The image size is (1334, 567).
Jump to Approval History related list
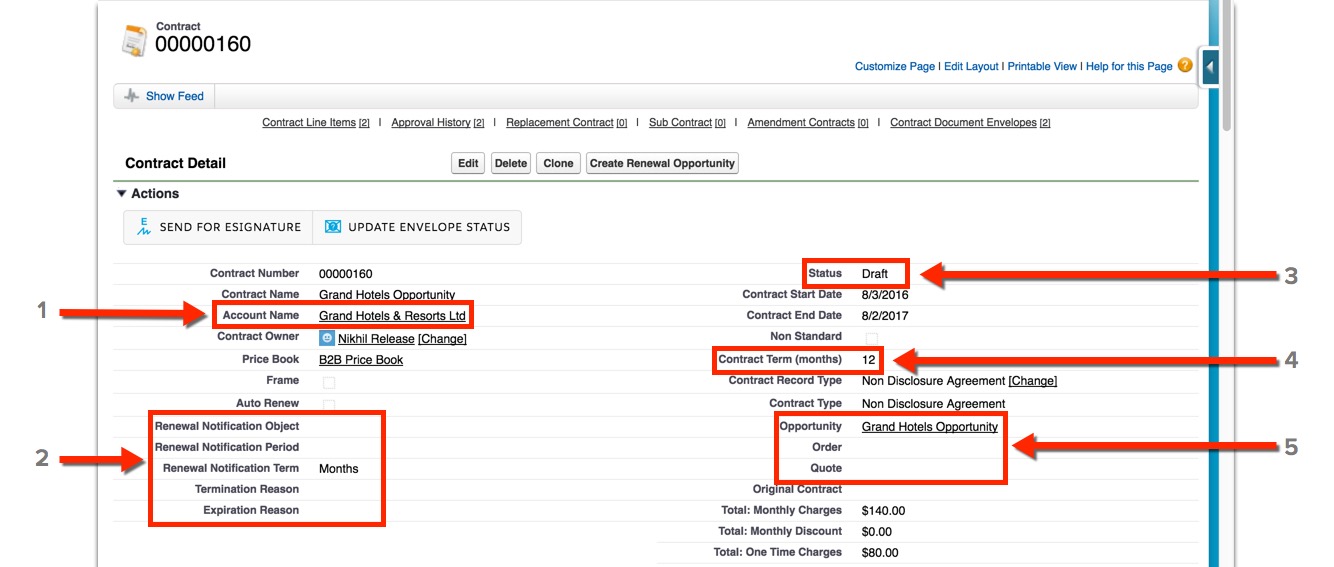pyautogui.click(x=431, y=123)
